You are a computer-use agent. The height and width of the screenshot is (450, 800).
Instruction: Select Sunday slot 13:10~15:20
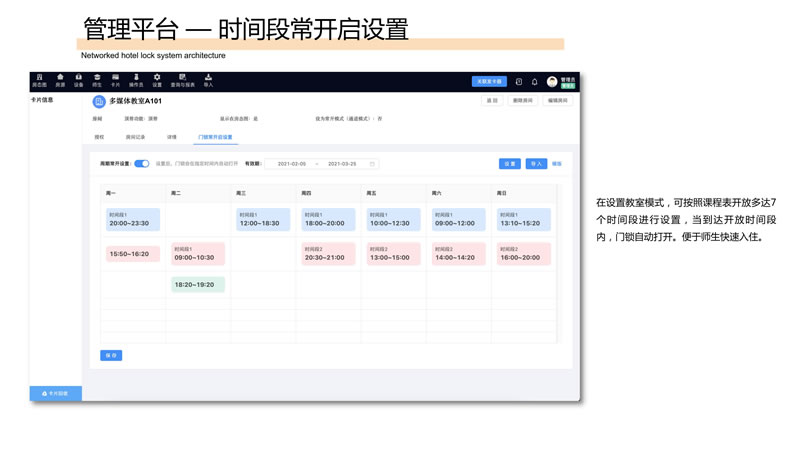coord(523,219)
